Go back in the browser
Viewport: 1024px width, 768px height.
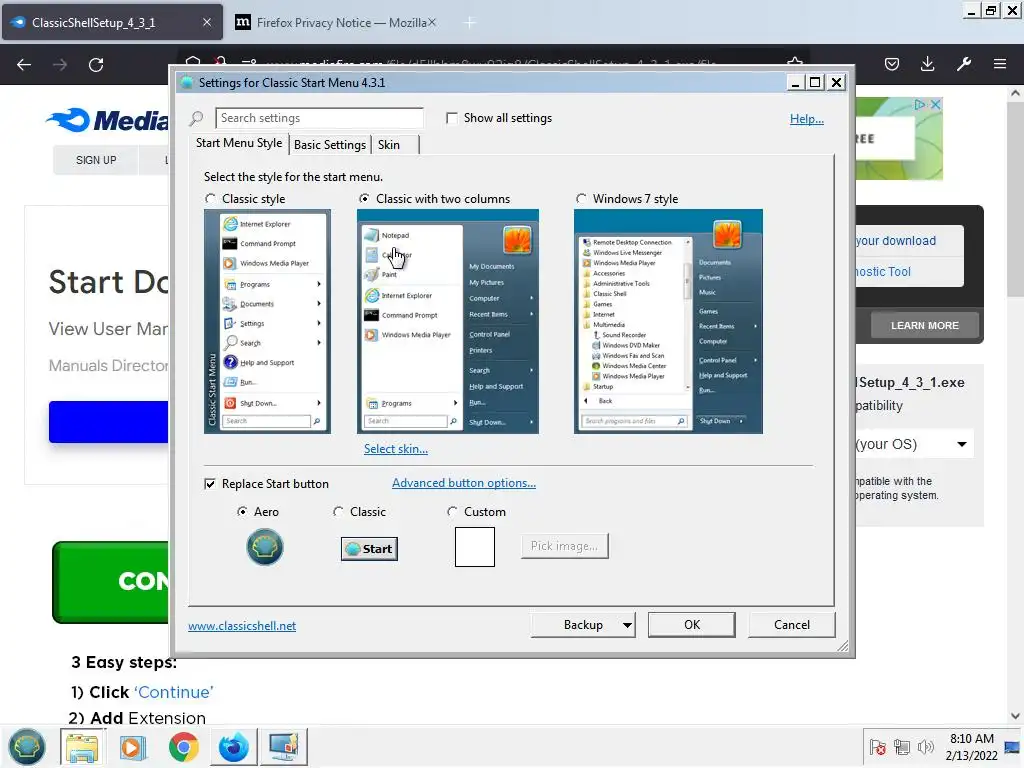click(x=24, y=65)
